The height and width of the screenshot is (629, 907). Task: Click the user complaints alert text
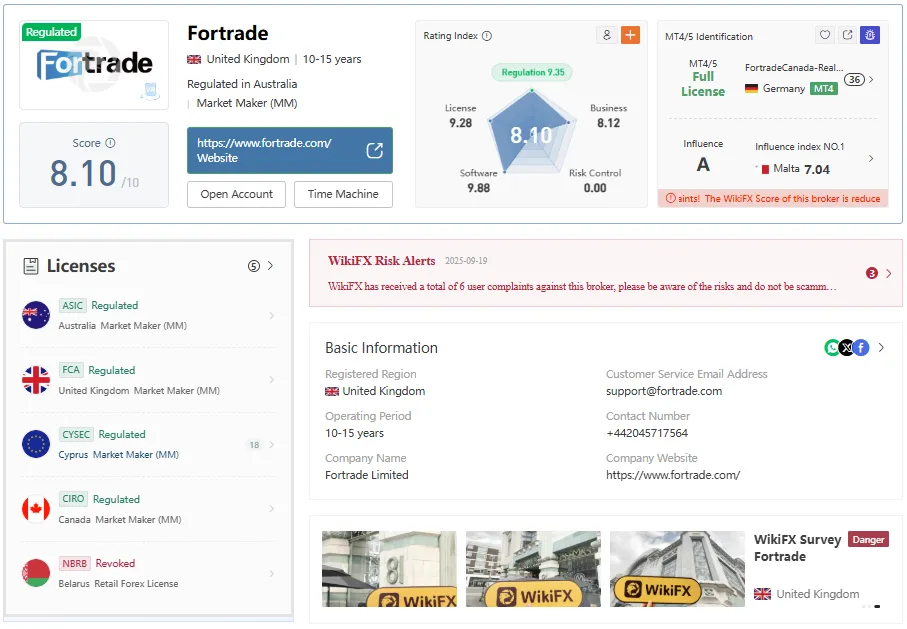(x=582, y=286)
